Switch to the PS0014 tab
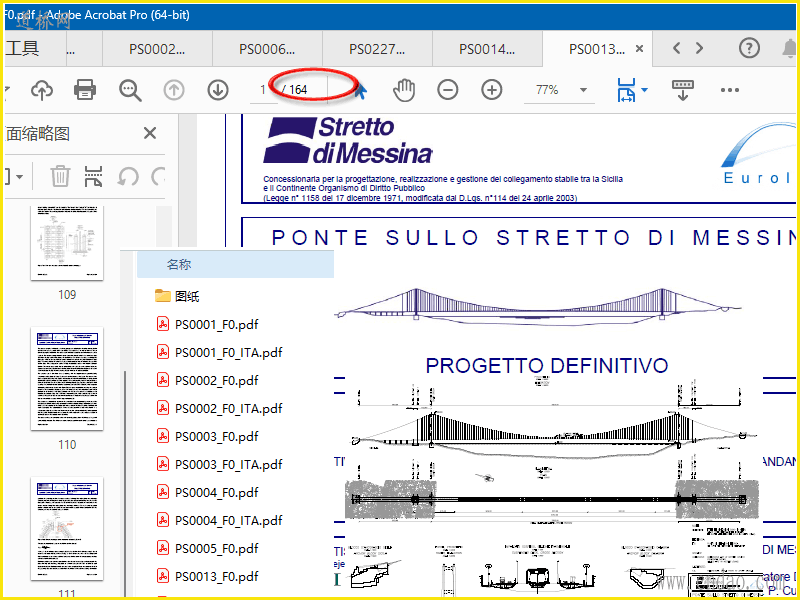800x600 pixels. pos(487,49)
